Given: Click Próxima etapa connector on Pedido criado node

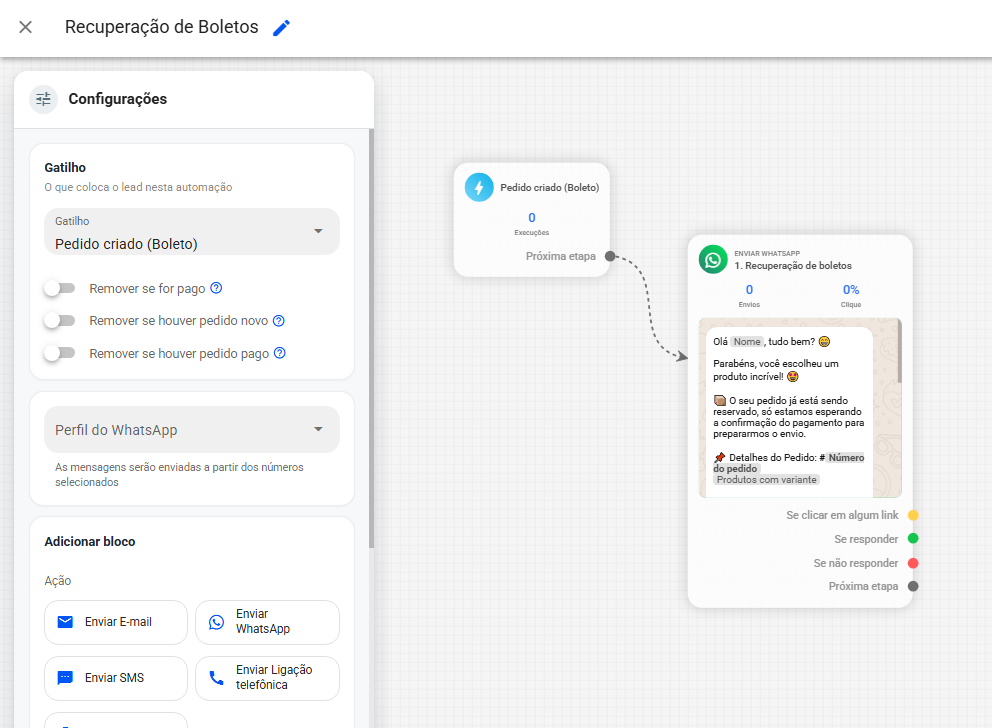Looking at the screenshot, I should click(610, 256).
